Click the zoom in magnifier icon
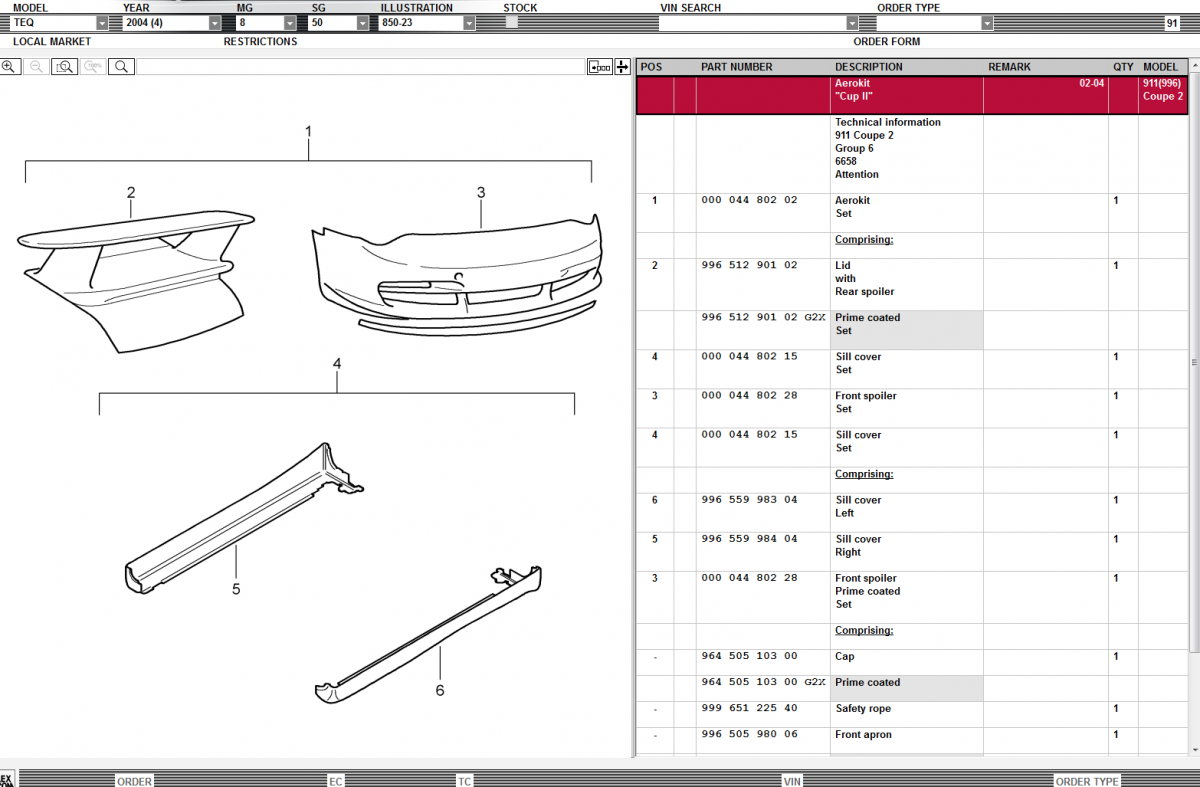 pos(9,67)
